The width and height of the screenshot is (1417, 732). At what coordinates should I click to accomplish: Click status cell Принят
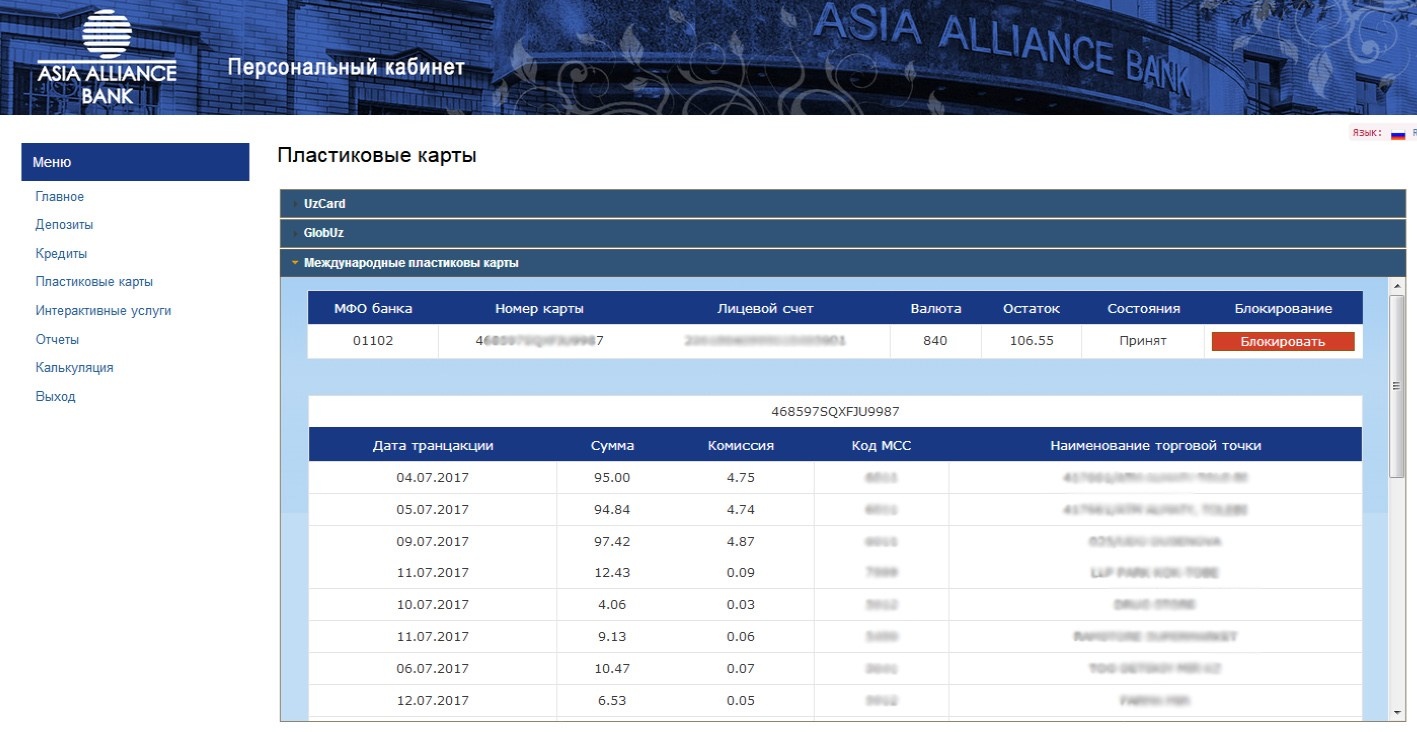point(1143,341)
